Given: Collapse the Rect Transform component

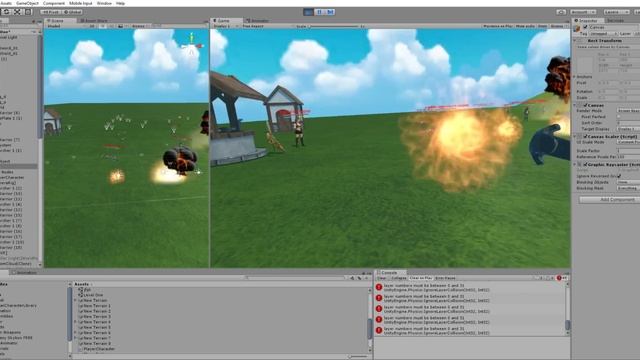Looking at the screenshot, I should [x=575, y=41].
